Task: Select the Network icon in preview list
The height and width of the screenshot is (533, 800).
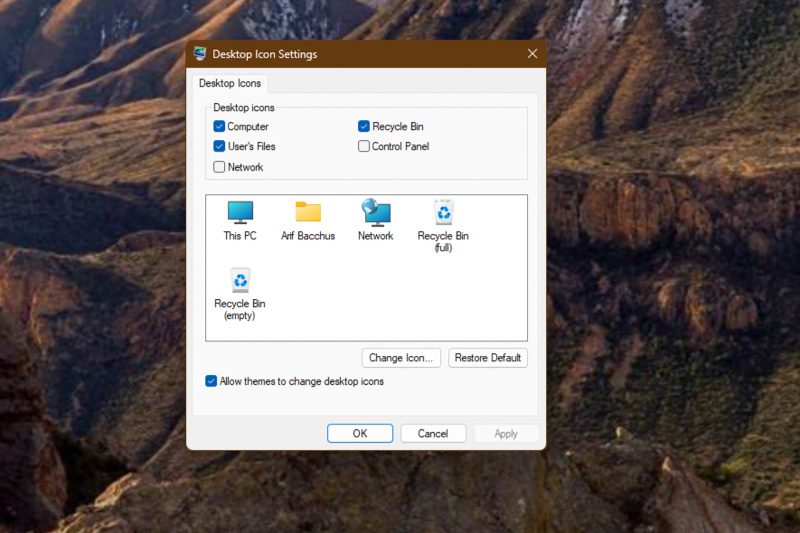Action: click(x=376, y=220)
